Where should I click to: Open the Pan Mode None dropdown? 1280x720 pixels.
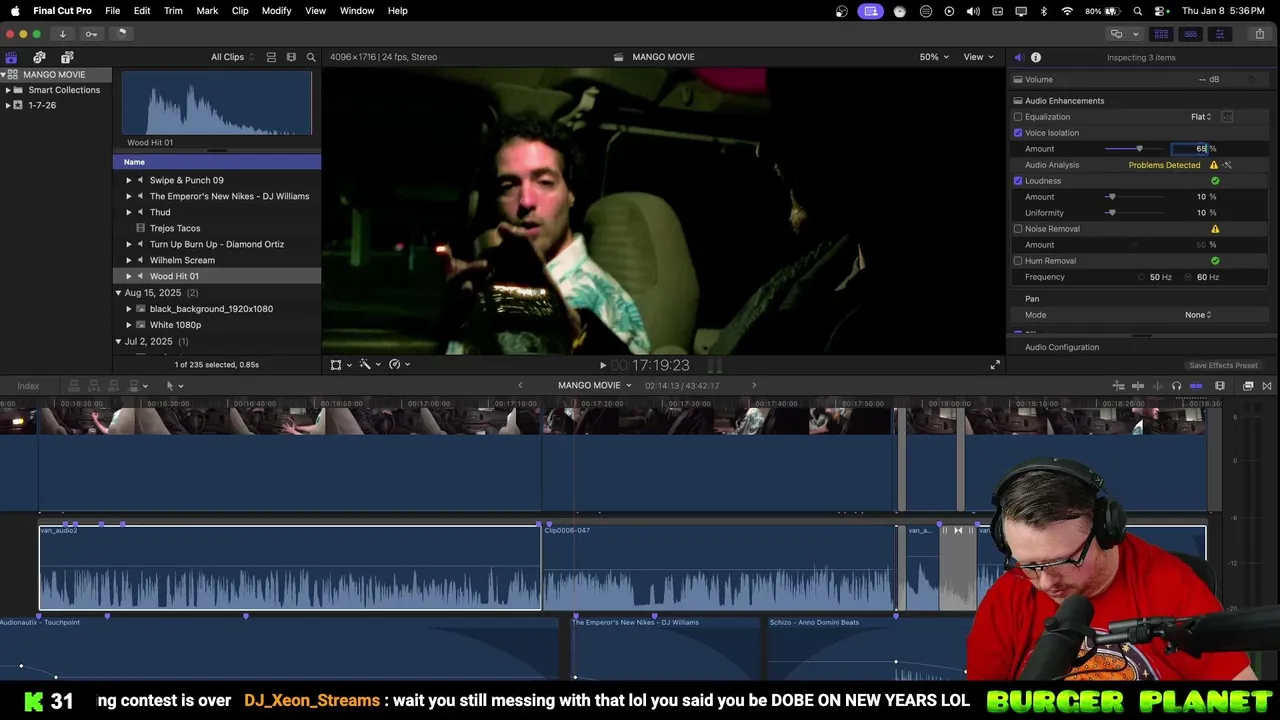click(x=1198, y=315)
